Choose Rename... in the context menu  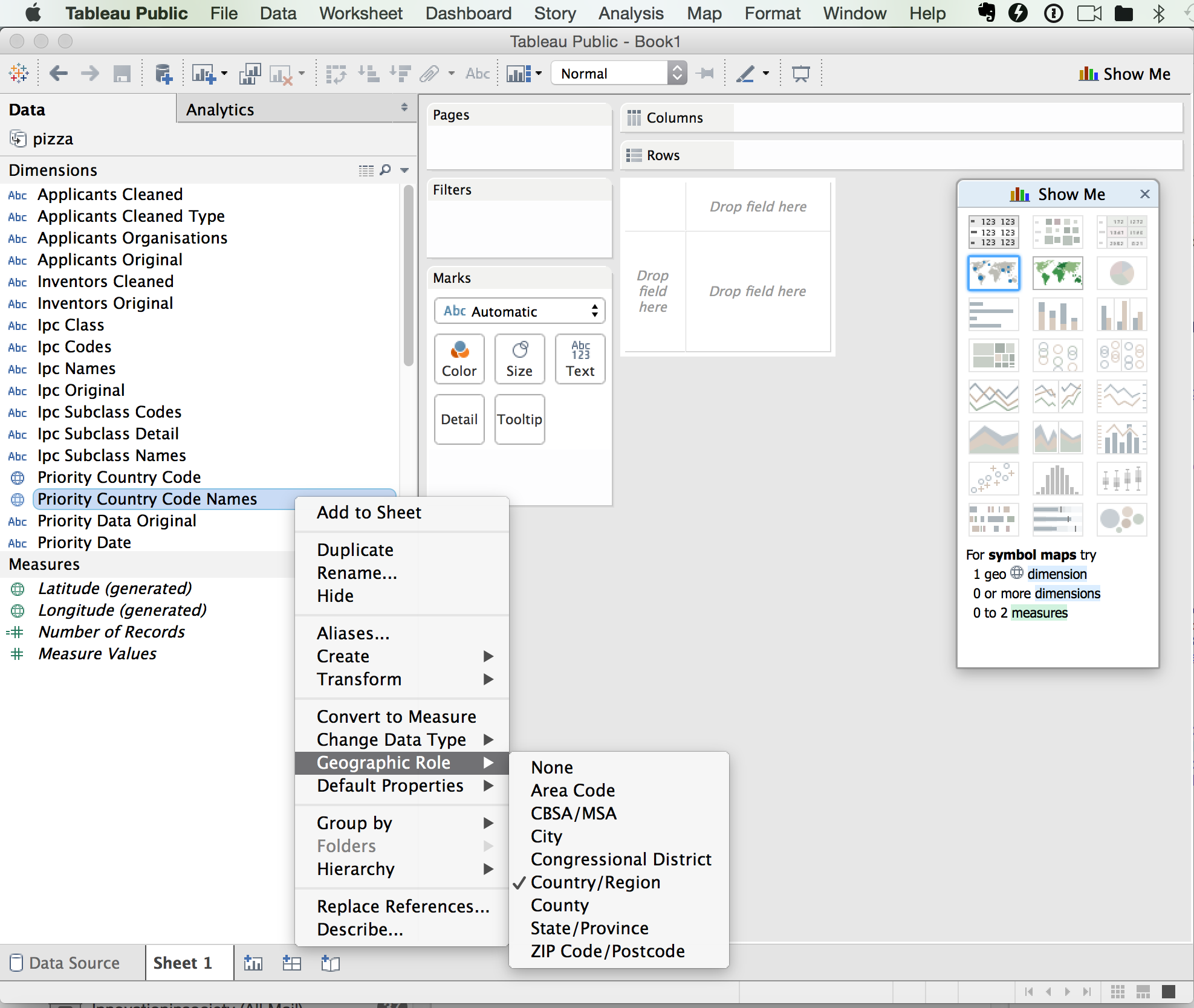(401, 573)
